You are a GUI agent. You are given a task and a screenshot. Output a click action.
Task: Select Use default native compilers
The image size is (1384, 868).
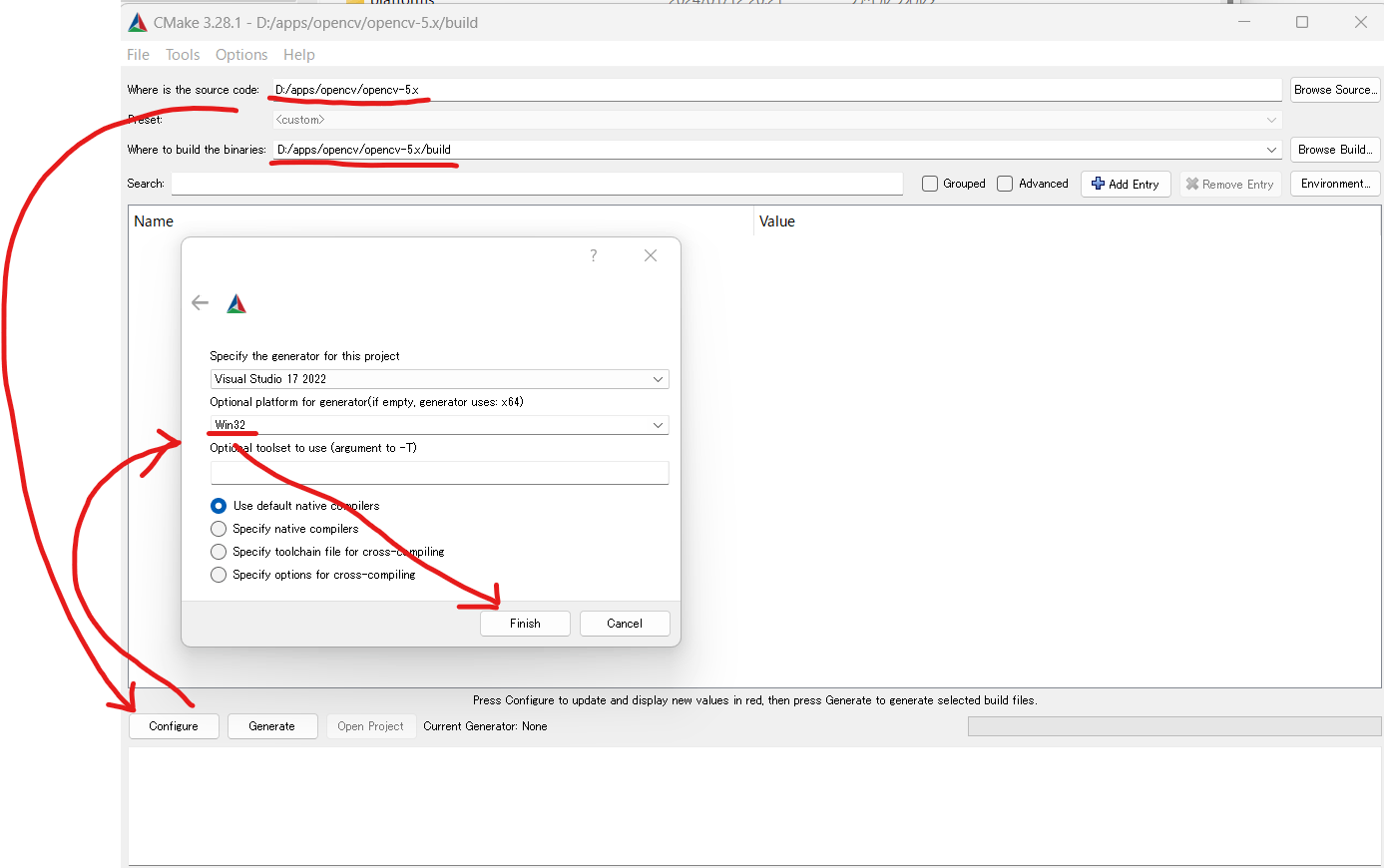pyautogui.click(x=219, y=506)
